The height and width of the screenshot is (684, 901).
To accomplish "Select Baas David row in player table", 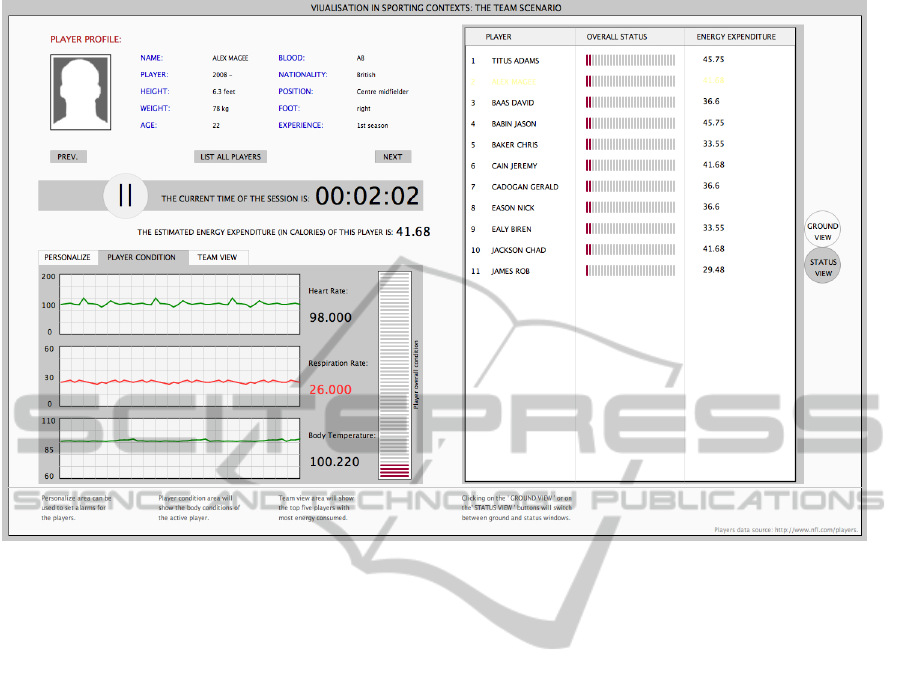I will (x=513, y=103).
